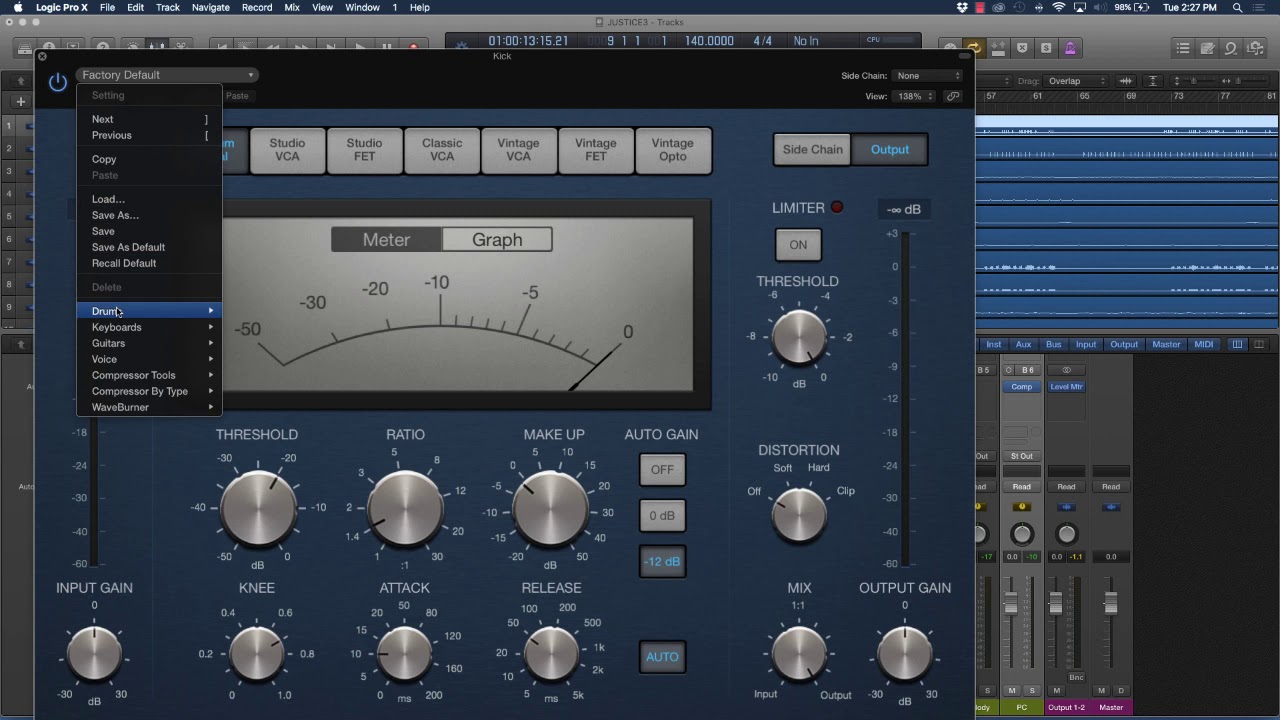Switch display to Graph
This screenshot has width=1280, height=720.
click(x=497, y=240)
